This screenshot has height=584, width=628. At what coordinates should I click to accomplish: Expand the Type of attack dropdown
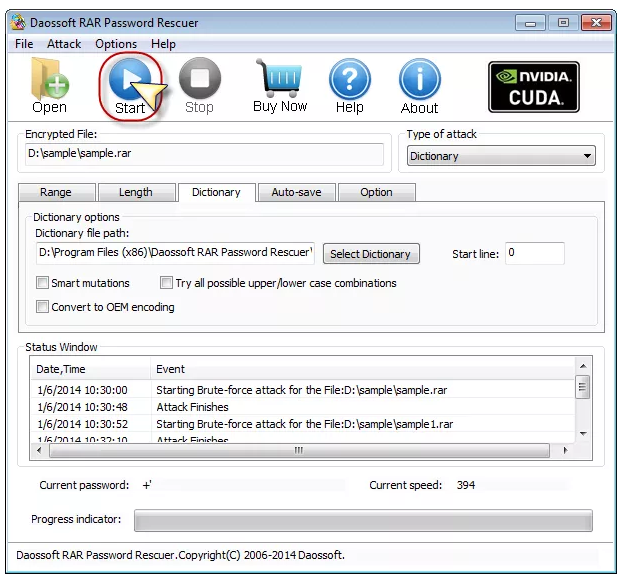501,156
